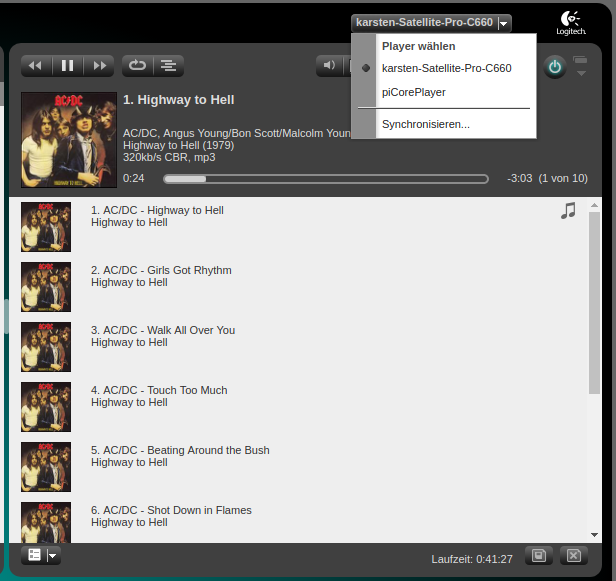Open Synchronisieren... from the player menu

(426, 125)
